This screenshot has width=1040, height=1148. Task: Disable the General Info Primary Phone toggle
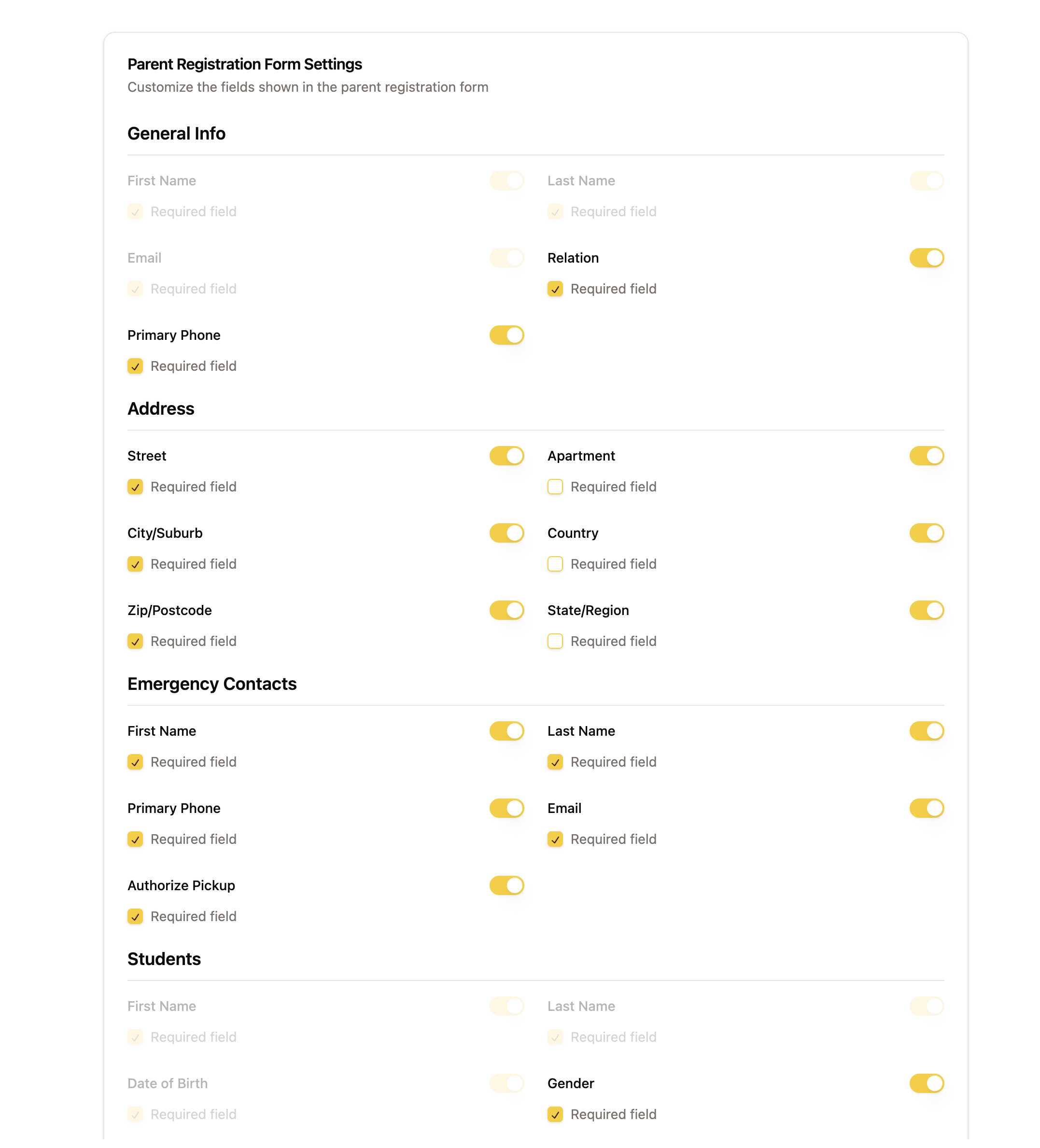pos(506,335)
